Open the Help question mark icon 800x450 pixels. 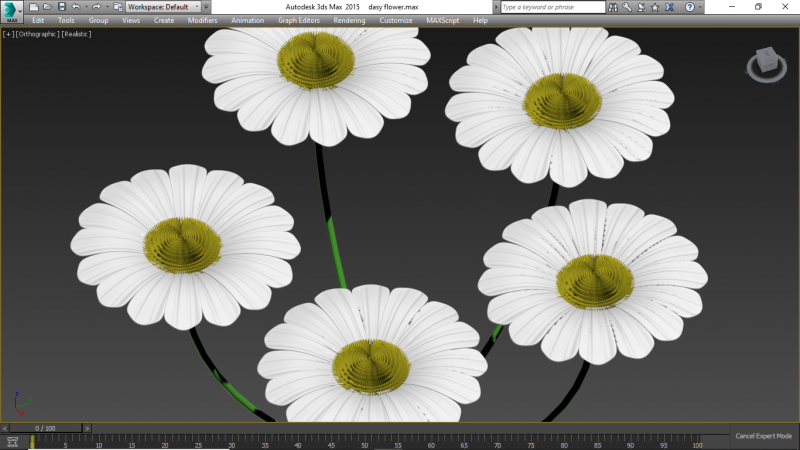pyautogui.click(x=689, y=7)
